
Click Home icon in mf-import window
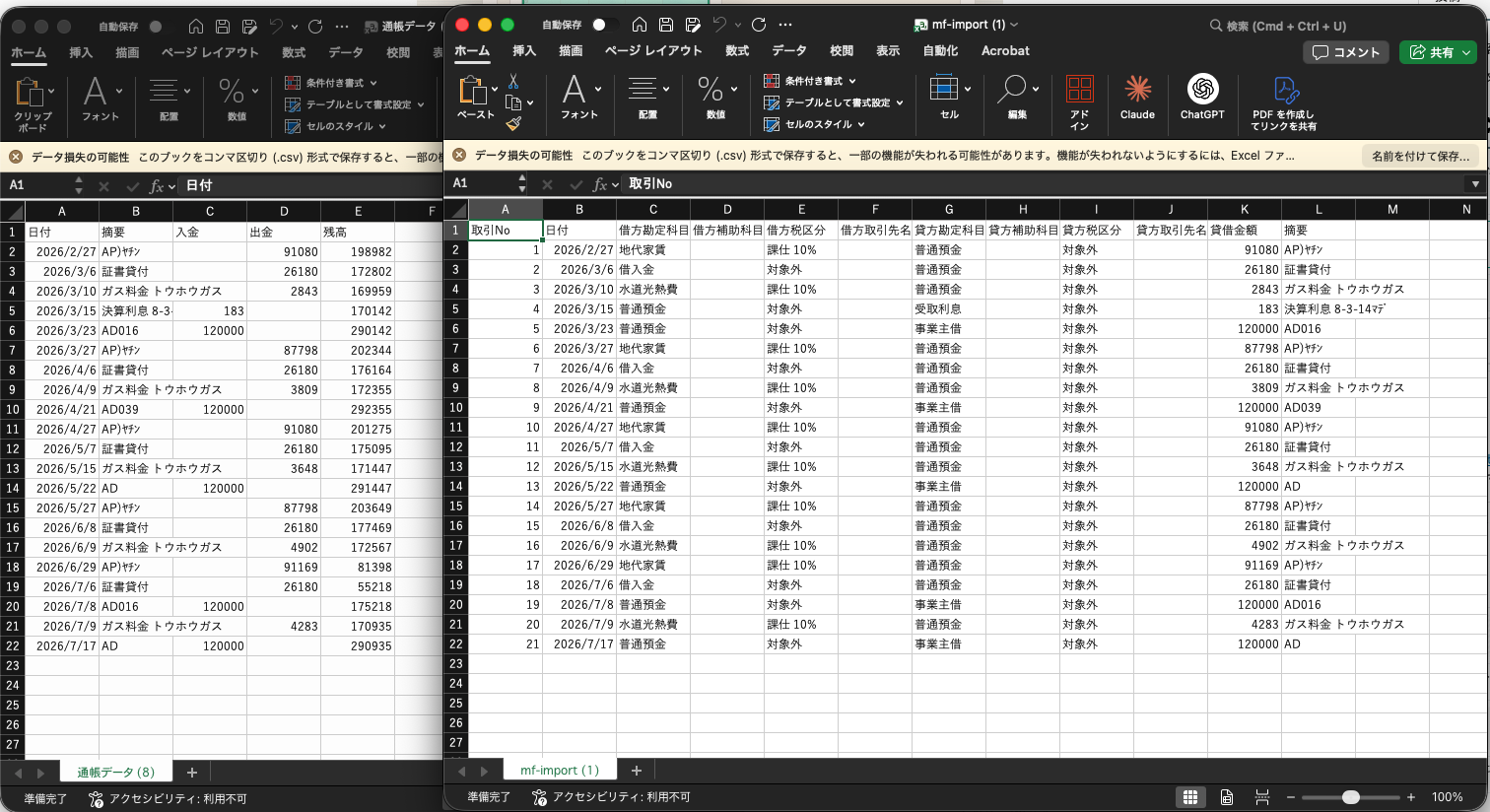(x=640, y=25)
